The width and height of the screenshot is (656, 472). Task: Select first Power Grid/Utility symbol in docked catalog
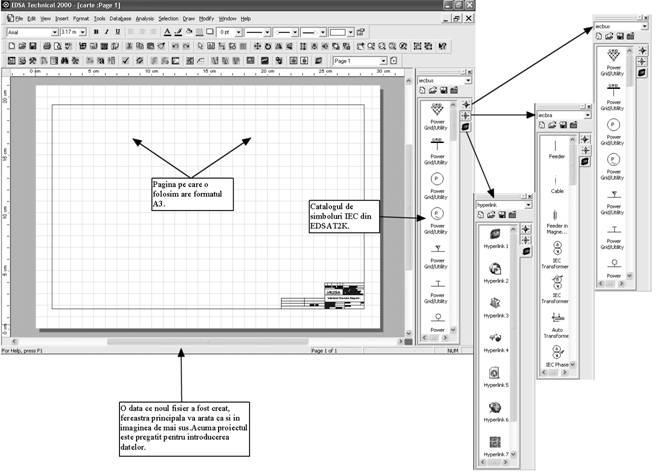(x=436, y=110)
